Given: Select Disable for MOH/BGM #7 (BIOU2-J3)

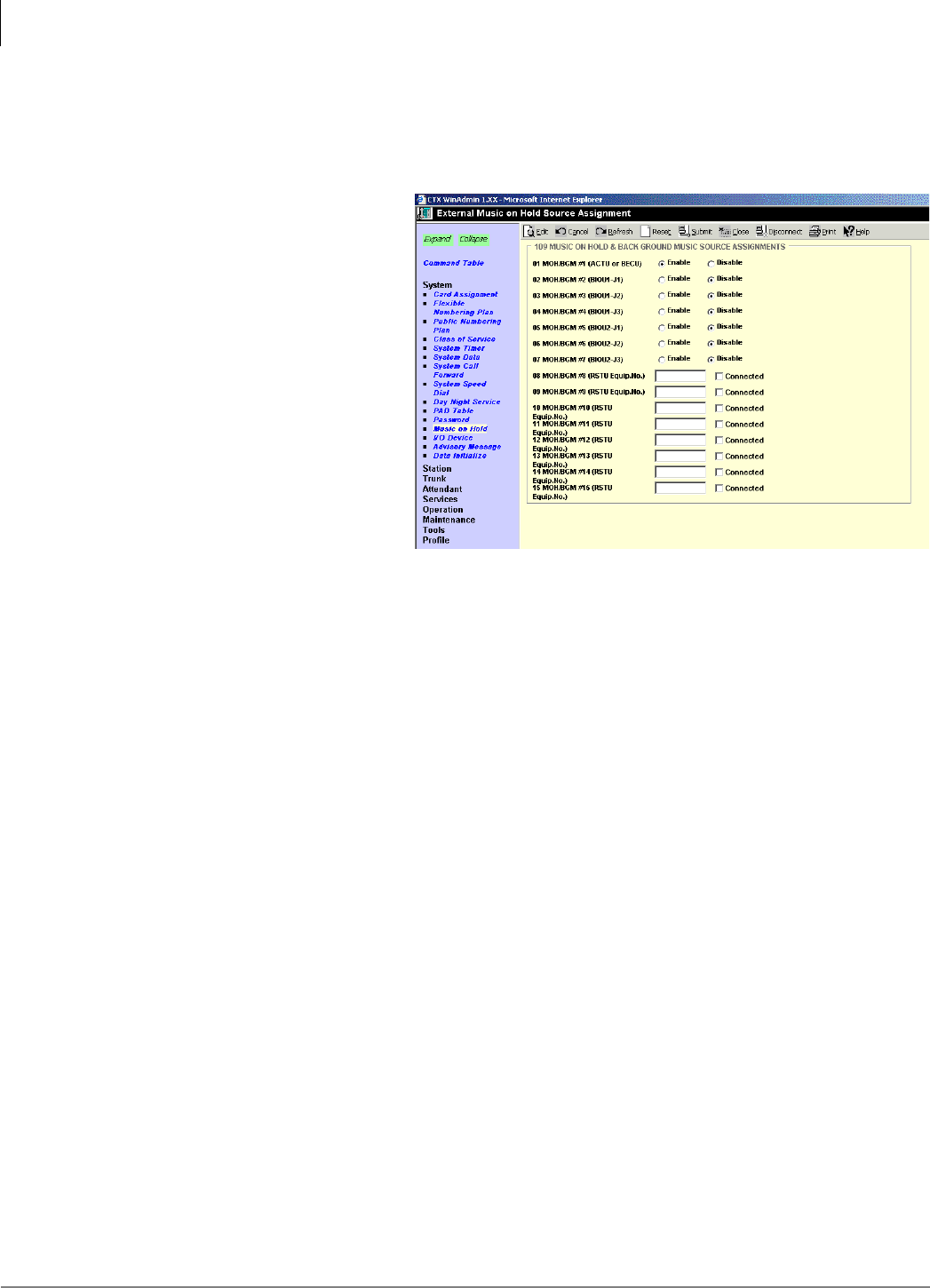Looking at the screenshot, I should tap(711, 359).
